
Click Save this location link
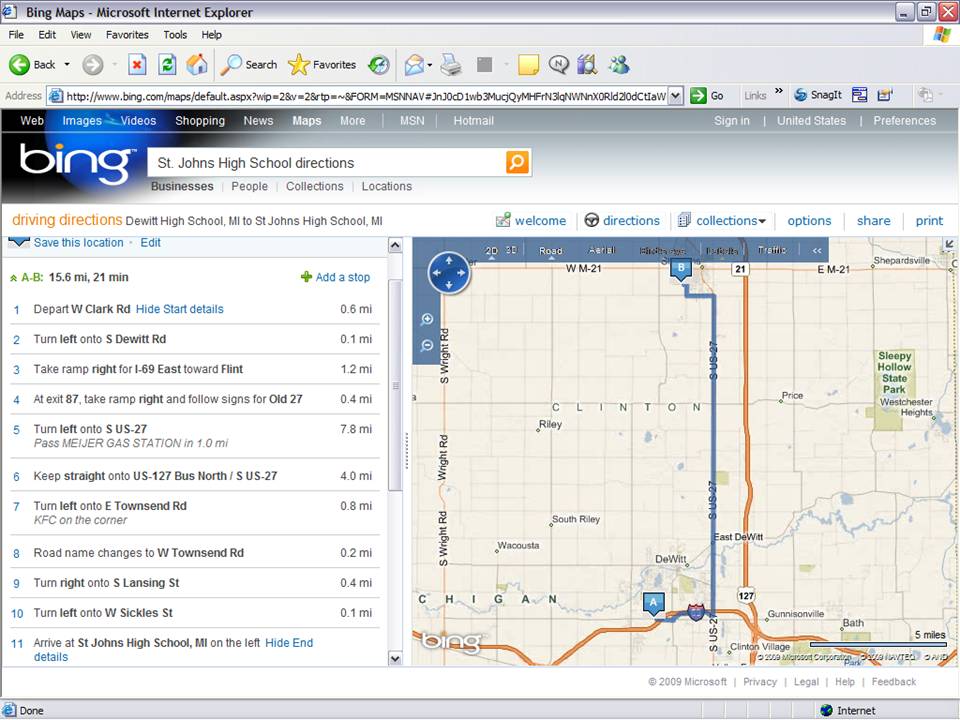[78, 242]
